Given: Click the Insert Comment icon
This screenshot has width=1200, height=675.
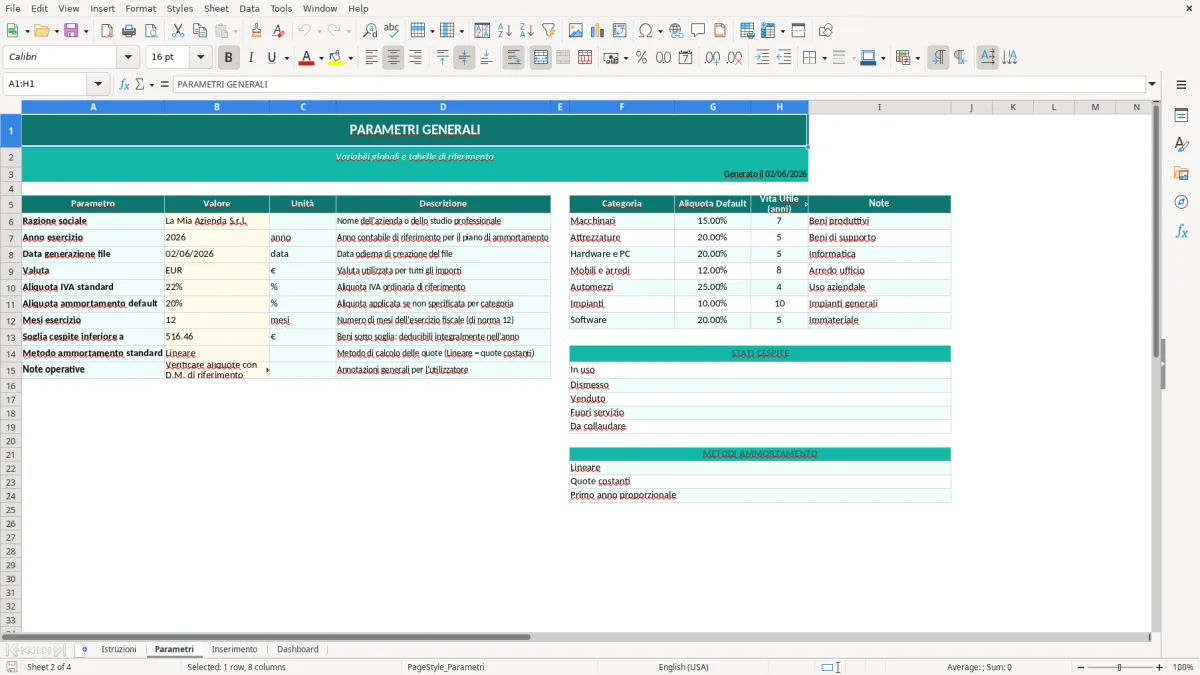Looking at the screenshot, I should pyautogui.click(x=698, y=31).
